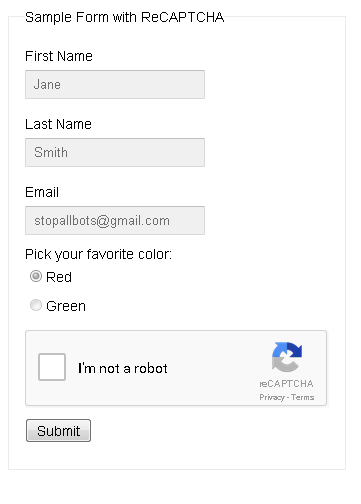Click the reCAPTCHA wordmark under the logo
Viewport: 361px width, 504px height.
coord(286,384)
